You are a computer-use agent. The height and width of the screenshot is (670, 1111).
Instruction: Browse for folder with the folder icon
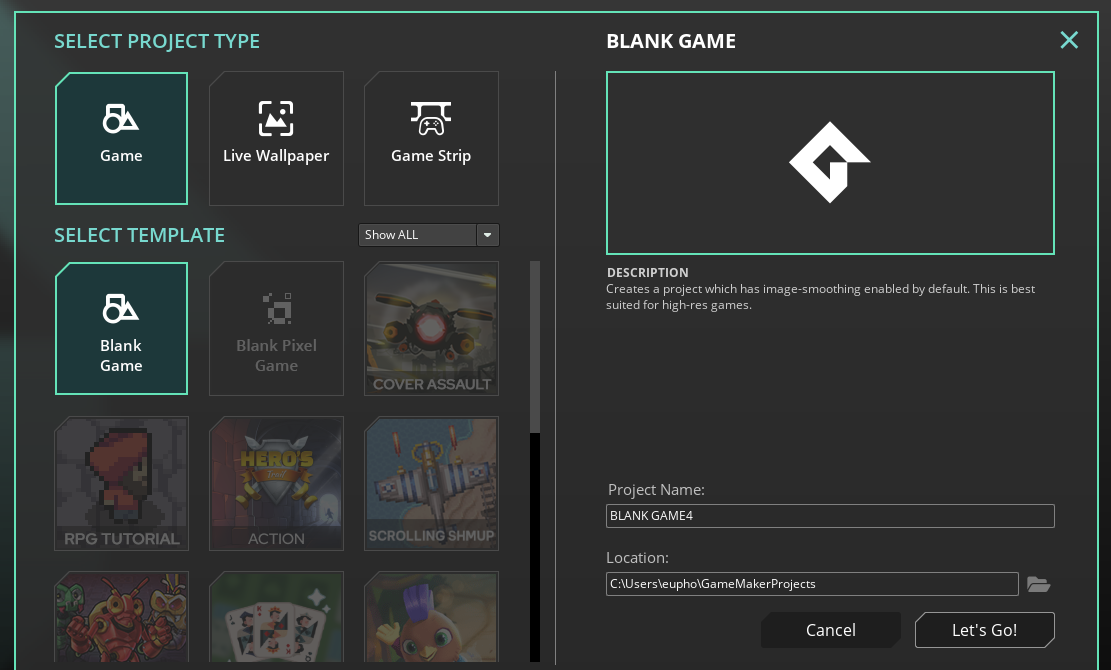point(1038,584)
